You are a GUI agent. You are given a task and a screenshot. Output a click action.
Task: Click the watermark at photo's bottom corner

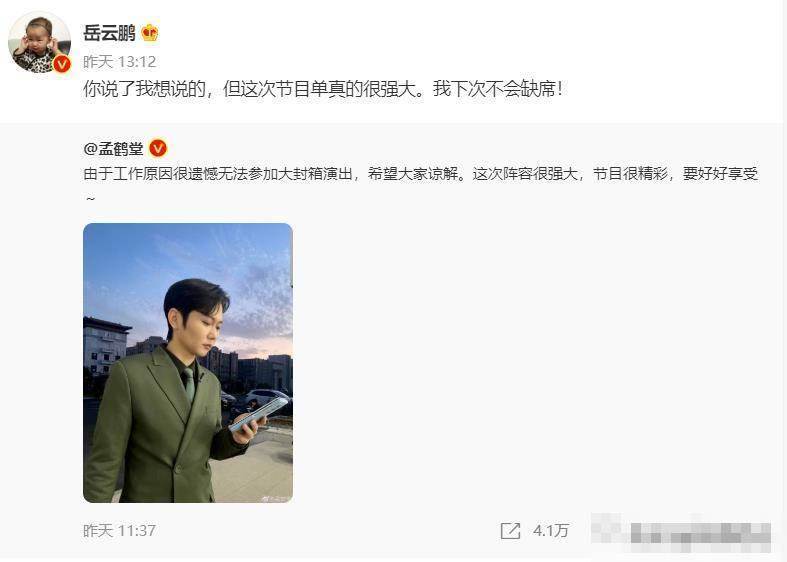[x=274, y=498]
